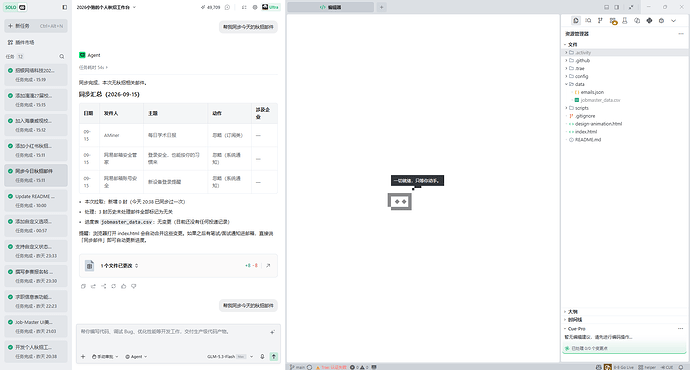This screenshot has width=690, height=370.
Task: Click the 新任务 new task button
Action: click(x=36, y=26)
